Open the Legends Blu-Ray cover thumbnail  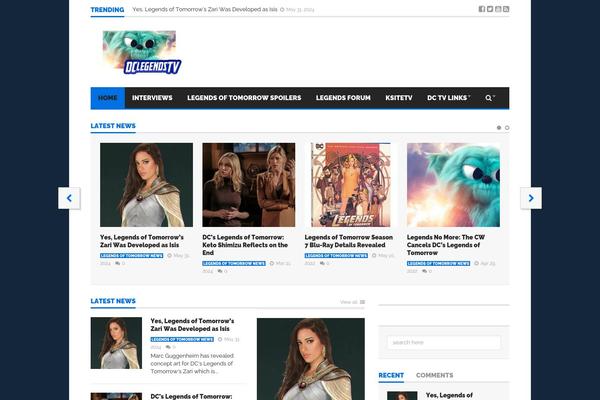tap(351, 185)
